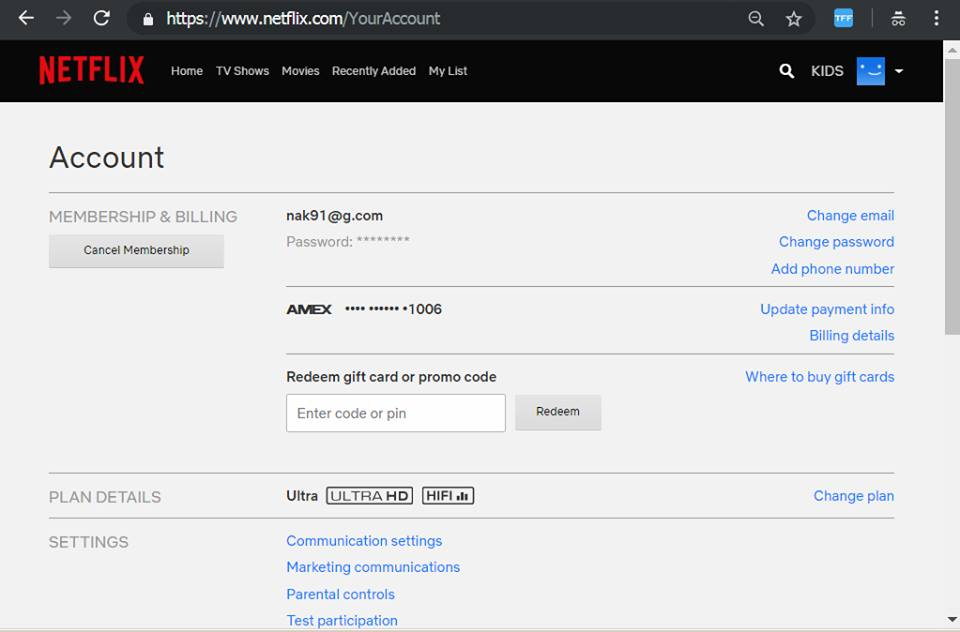Click the vertical scrollbar thumb
The height and width of the screenshot is (632, 960).
tap(952, 196)
